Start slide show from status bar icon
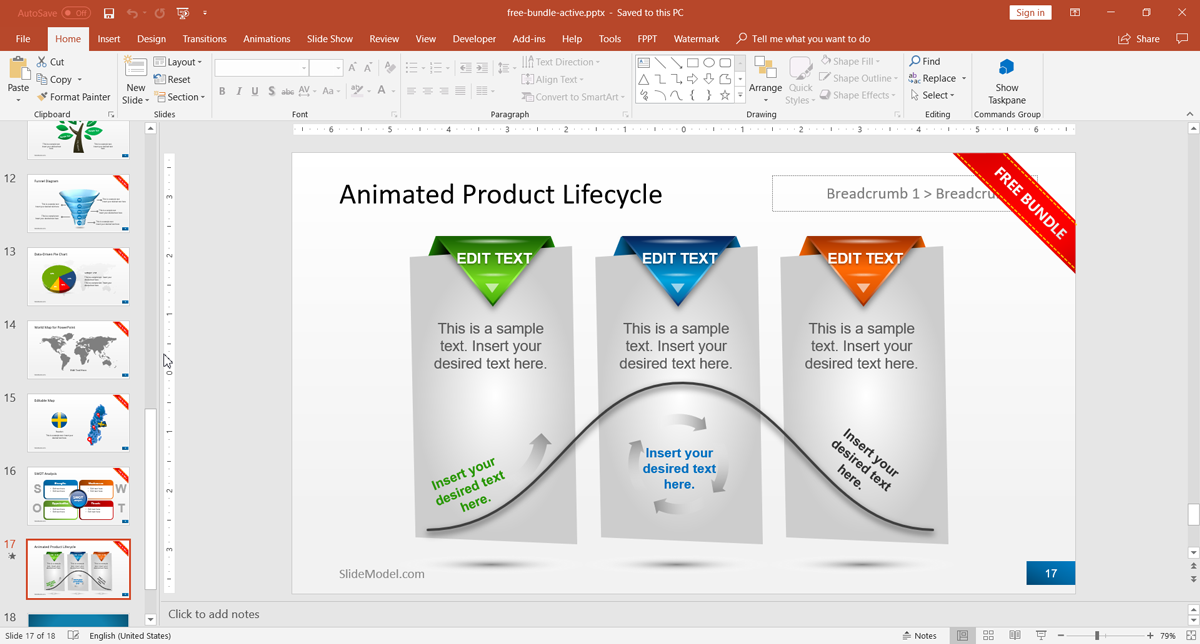 1041,636
